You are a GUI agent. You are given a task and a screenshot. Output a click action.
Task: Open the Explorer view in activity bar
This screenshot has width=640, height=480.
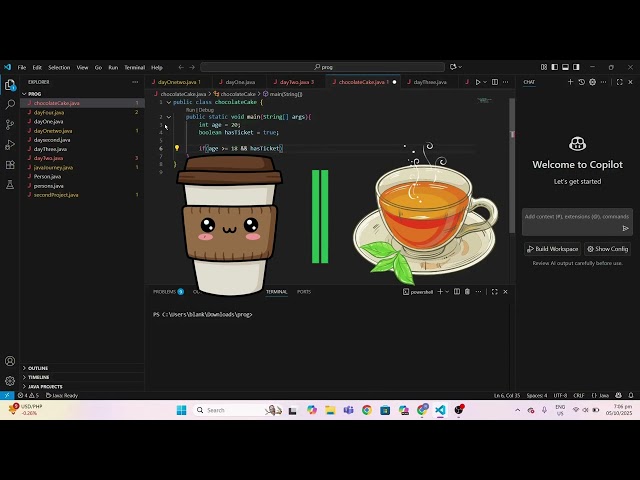pyautogui.click(x=10, y=85)
